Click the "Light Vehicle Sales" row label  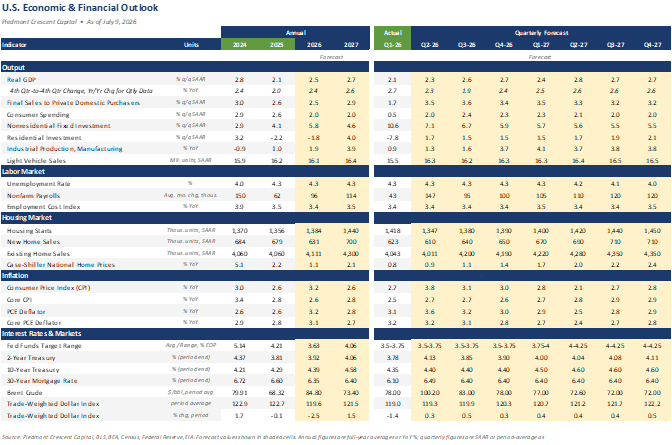(36, 161)
